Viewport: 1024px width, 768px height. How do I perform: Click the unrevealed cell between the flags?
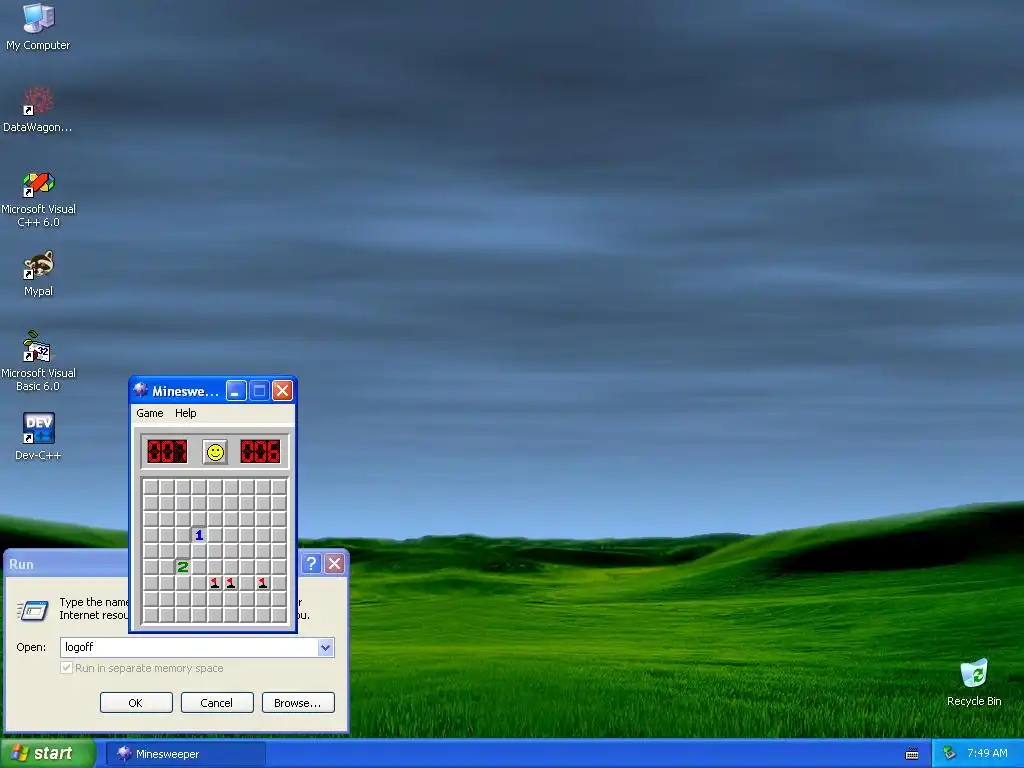pos(247,583)
